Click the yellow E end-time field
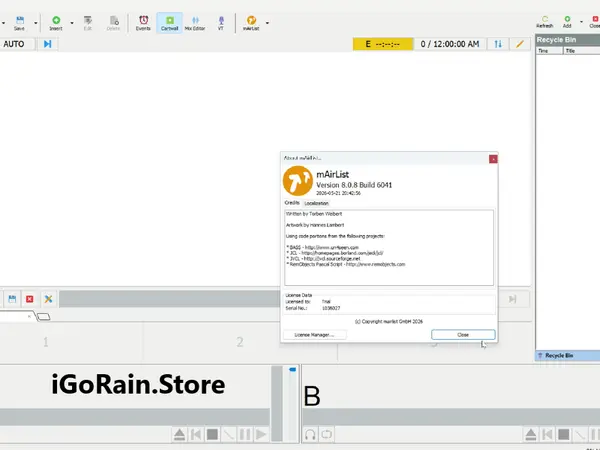Viewport: 600px width, 450px height. [383, 44]
